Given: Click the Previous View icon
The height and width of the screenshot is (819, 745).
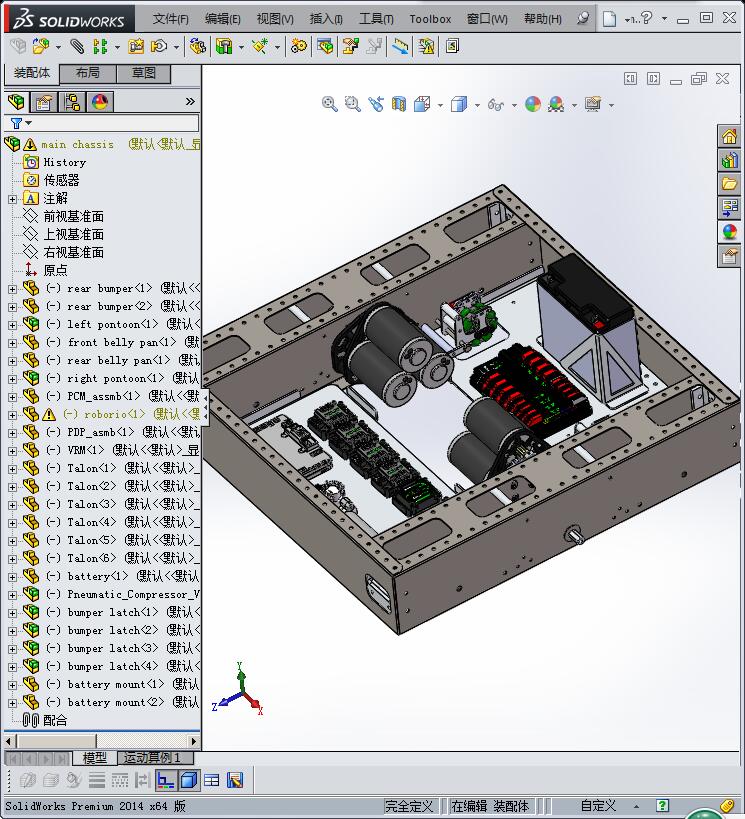Looking at the screenshot, I should [375, 104].
